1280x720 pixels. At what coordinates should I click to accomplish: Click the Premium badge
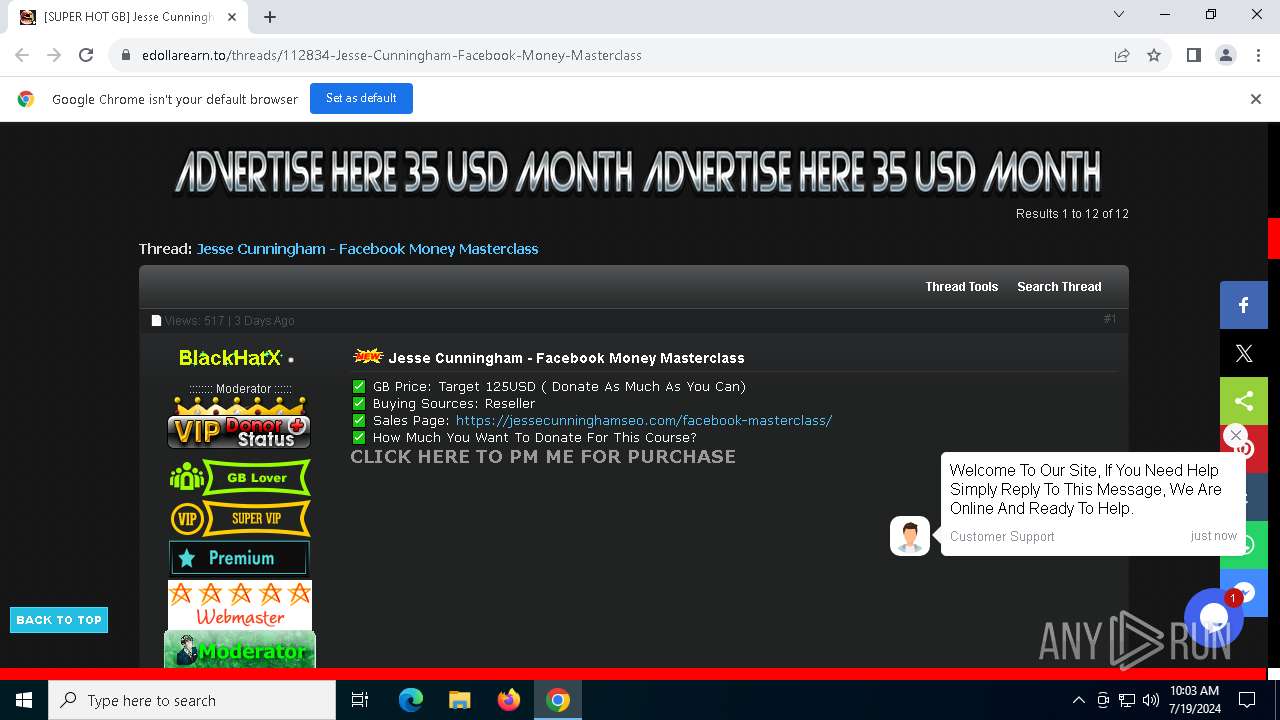pos(239,558)
